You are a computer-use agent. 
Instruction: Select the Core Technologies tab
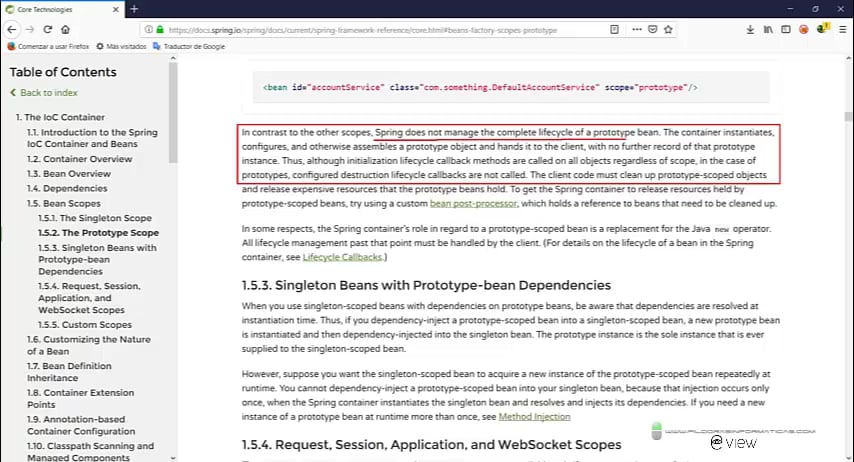(62, 9)
